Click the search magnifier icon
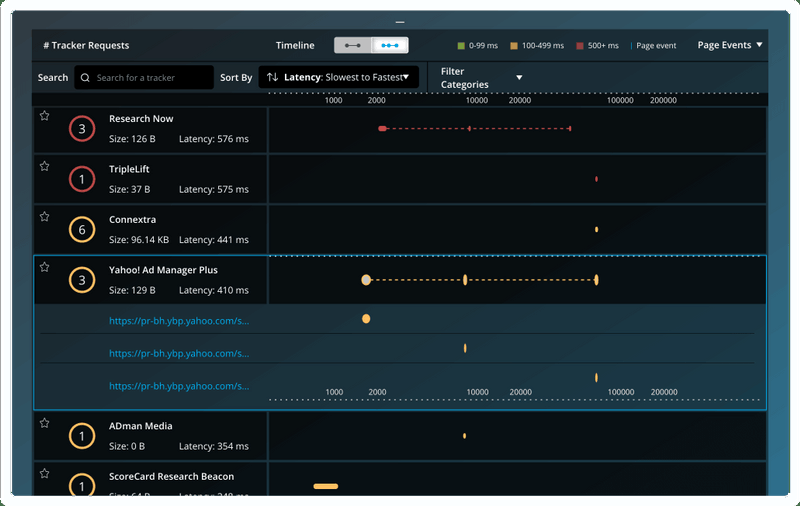The height and width of the screenshot is (506, 800). pyautogui.click(x=86, y=78)
